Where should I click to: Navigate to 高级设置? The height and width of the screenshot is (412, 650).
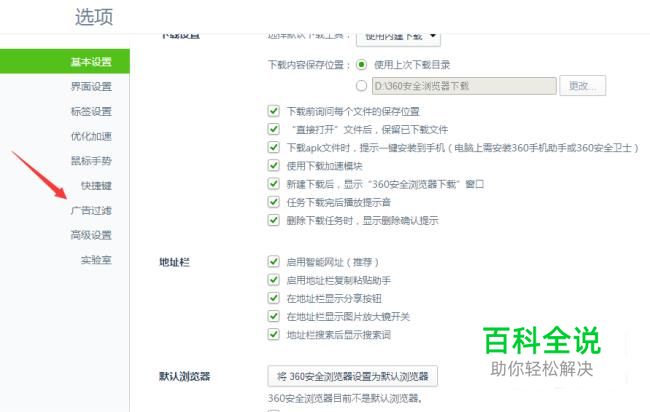coord(91,235)
